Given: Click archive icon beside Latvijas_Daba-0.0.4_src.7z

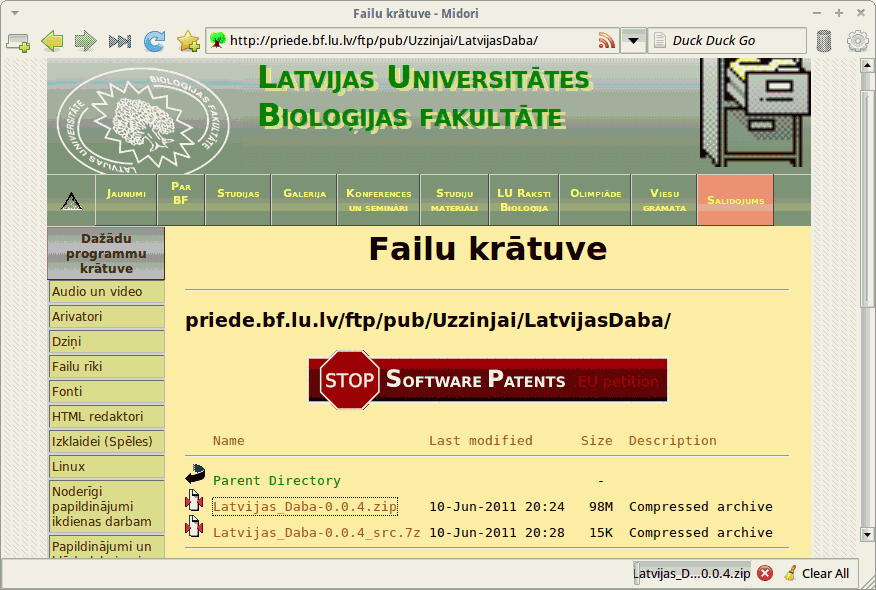Looking at the screenshot, I should pos(194,526).
